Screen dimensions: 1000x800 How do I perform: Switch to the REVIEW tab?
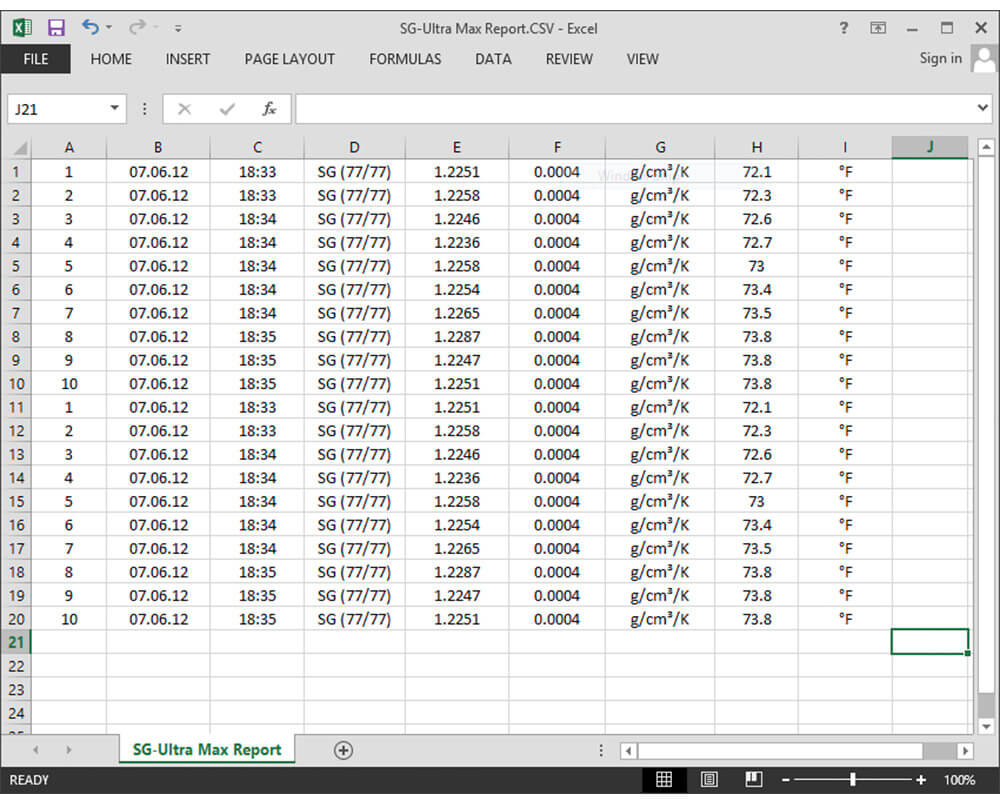(x=569, y=59)
